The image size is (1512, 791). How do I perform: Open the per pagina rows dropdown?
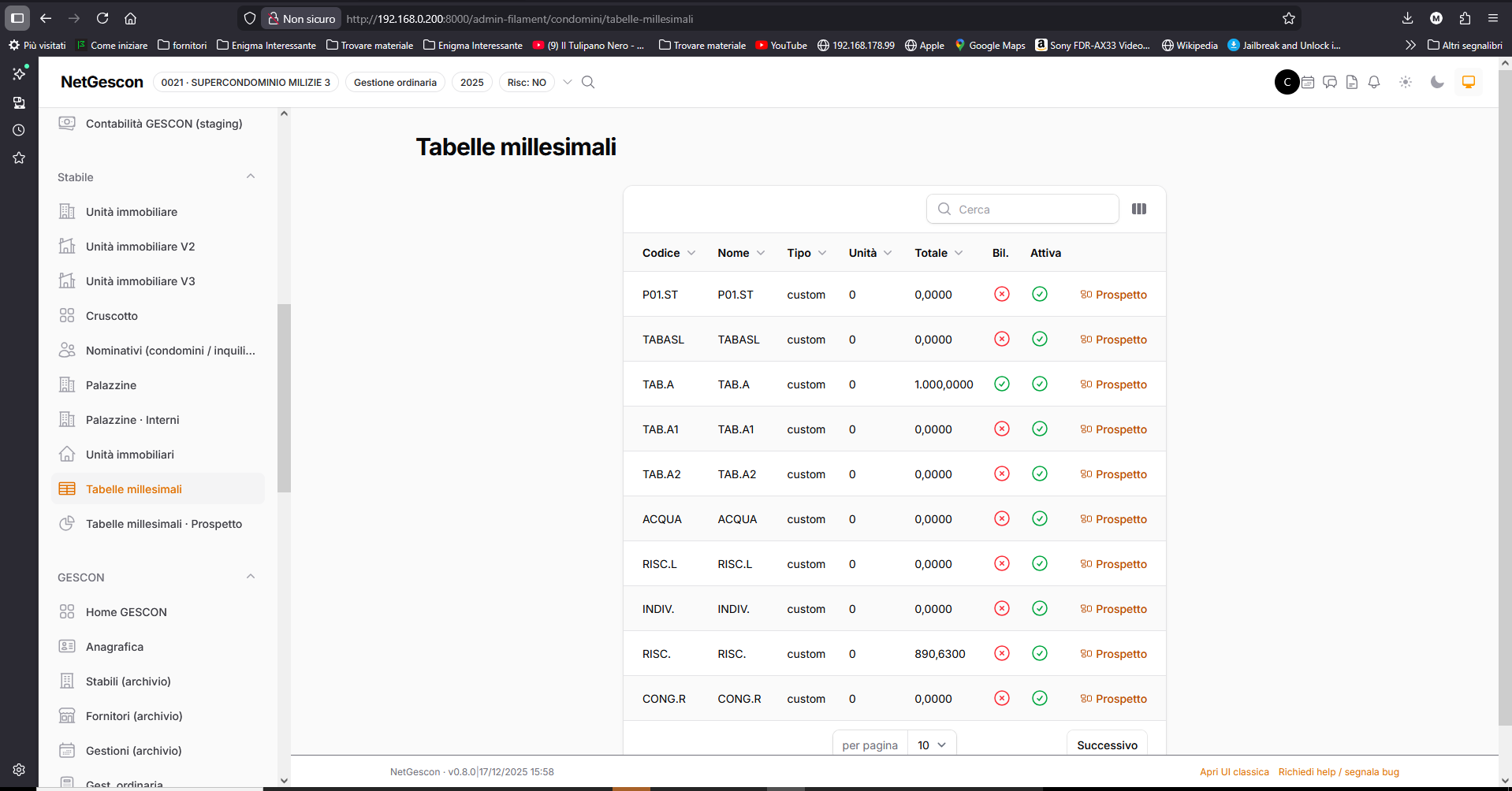(x=932, y=745)
